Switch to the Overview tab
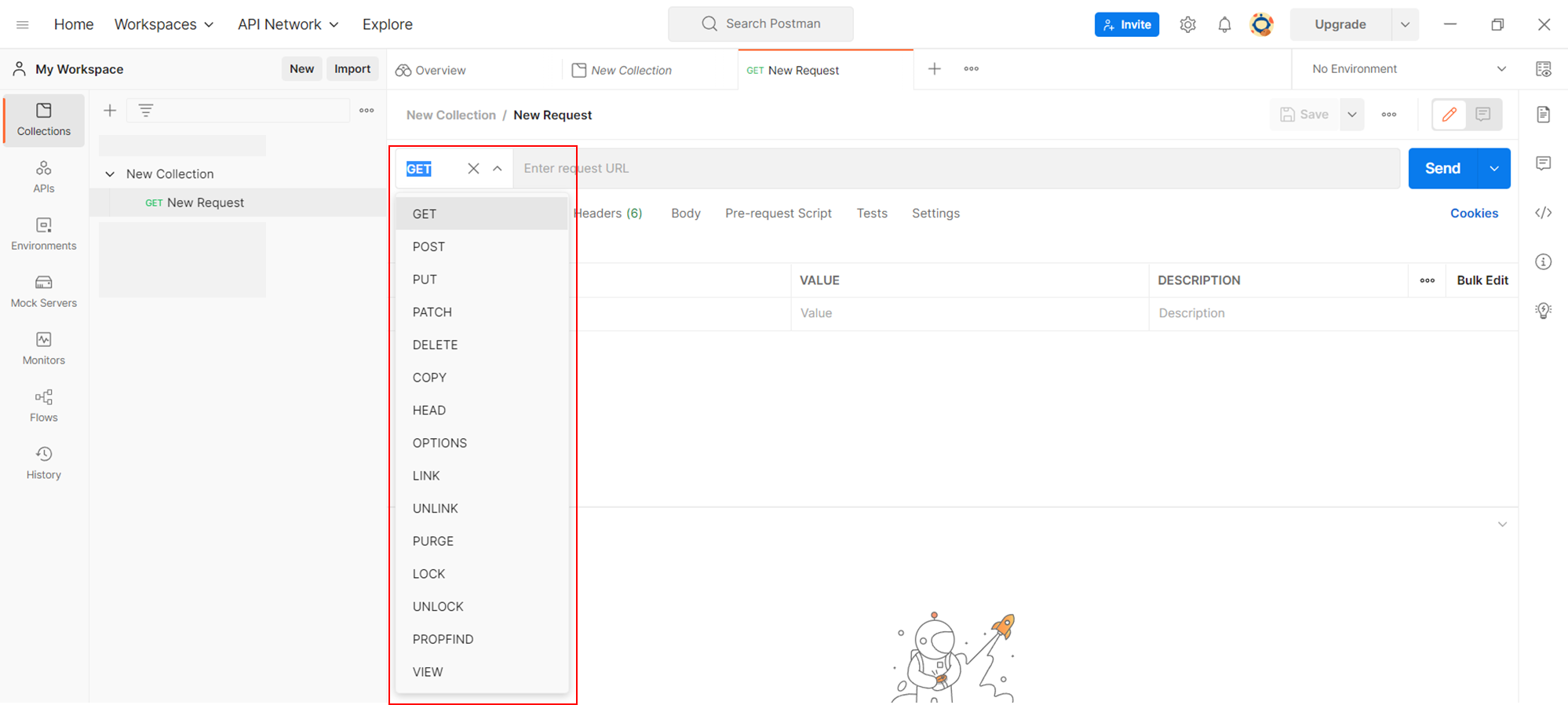This screenshot has width=1568, height=705. click(x=430, y=70)
